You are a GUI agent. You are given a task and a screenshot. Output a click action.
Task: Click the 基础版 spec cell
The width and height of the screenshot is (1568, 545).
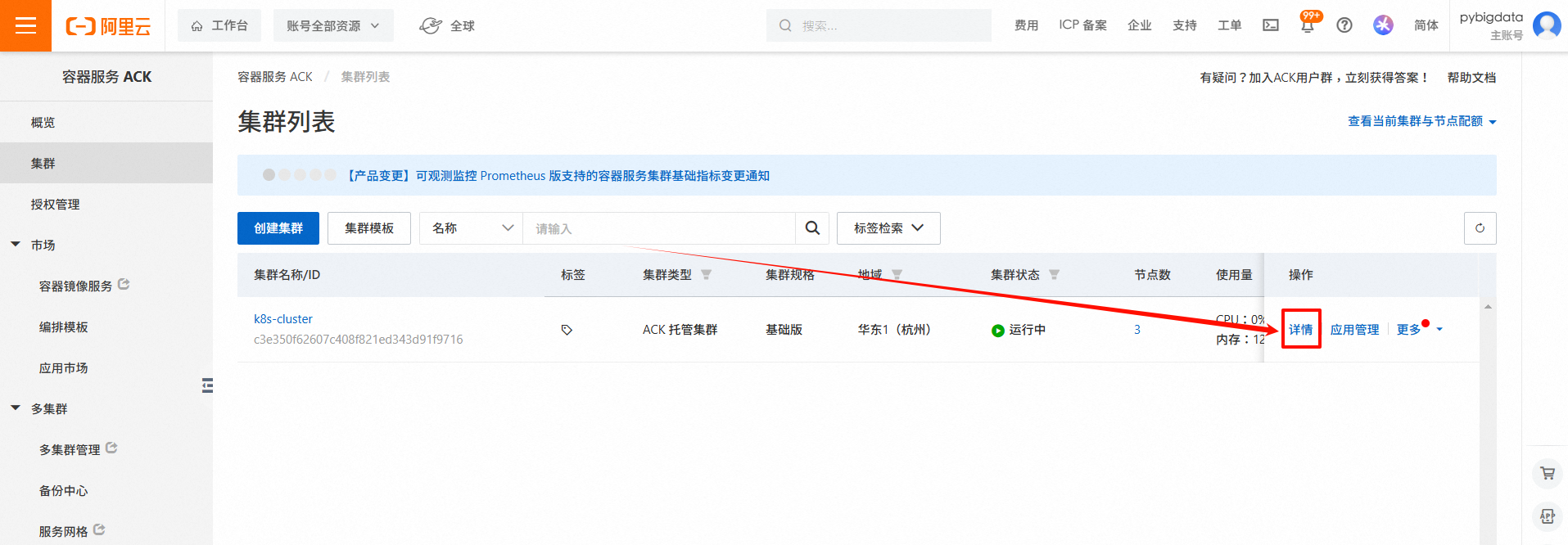click(784, 330)
